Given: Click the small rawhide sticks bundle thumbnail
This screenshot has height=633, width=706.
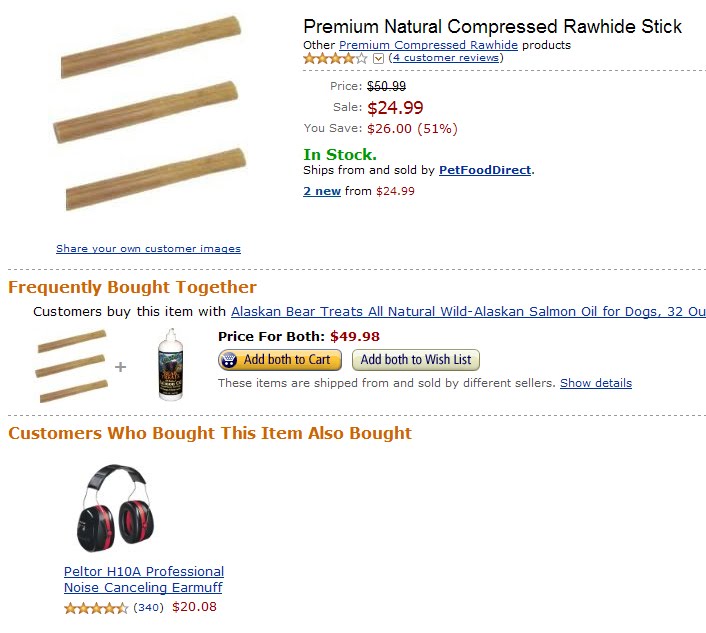Looking at the screenshot, I should [x=71, y=366].
